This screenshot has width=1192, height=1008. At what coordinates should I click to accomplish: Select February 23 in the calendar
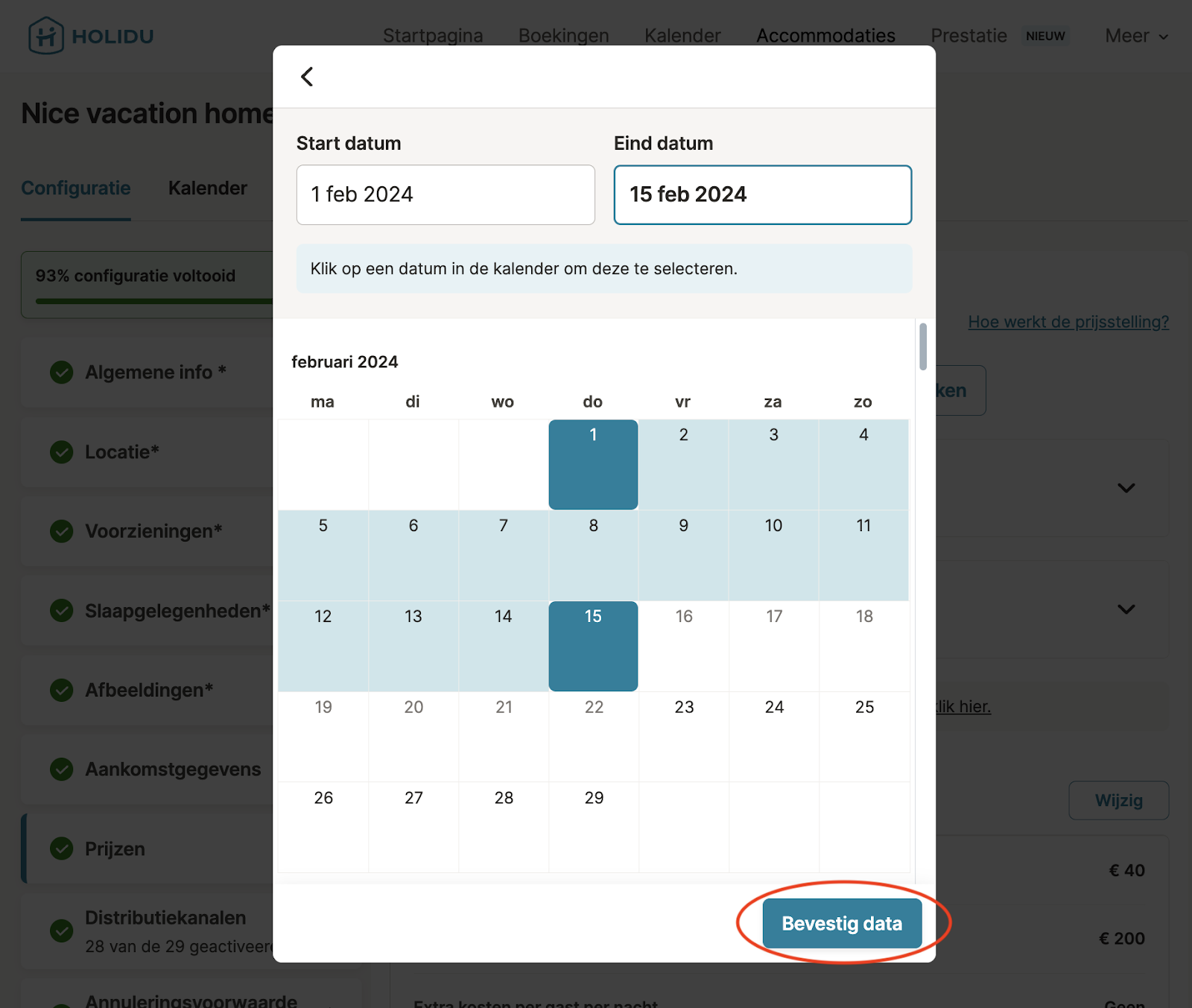(x=684, y=735)
